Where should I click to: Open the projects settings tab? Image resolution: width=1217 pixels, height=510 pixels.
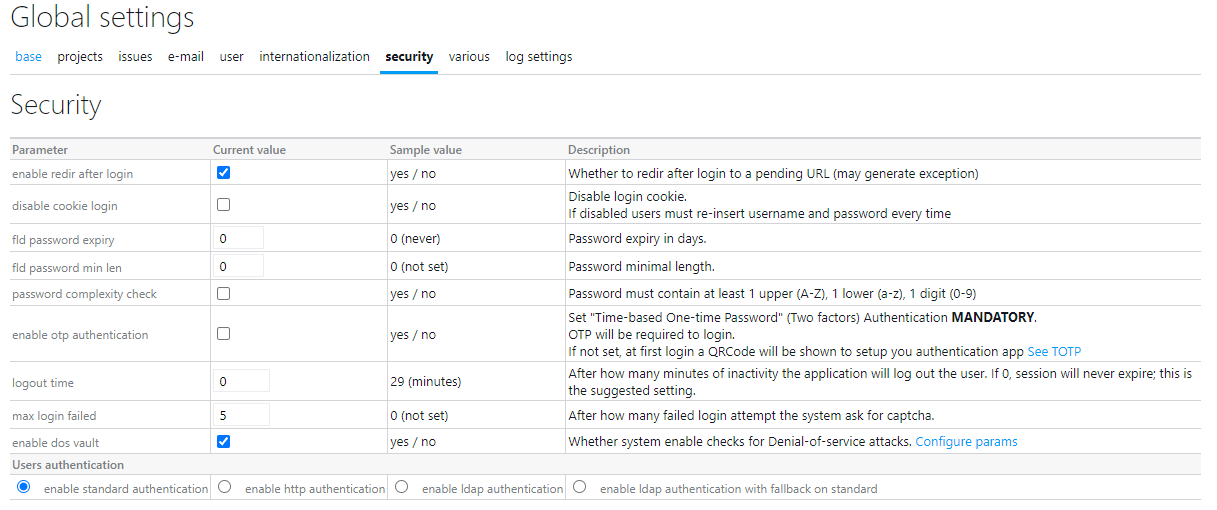click(80, 57)
